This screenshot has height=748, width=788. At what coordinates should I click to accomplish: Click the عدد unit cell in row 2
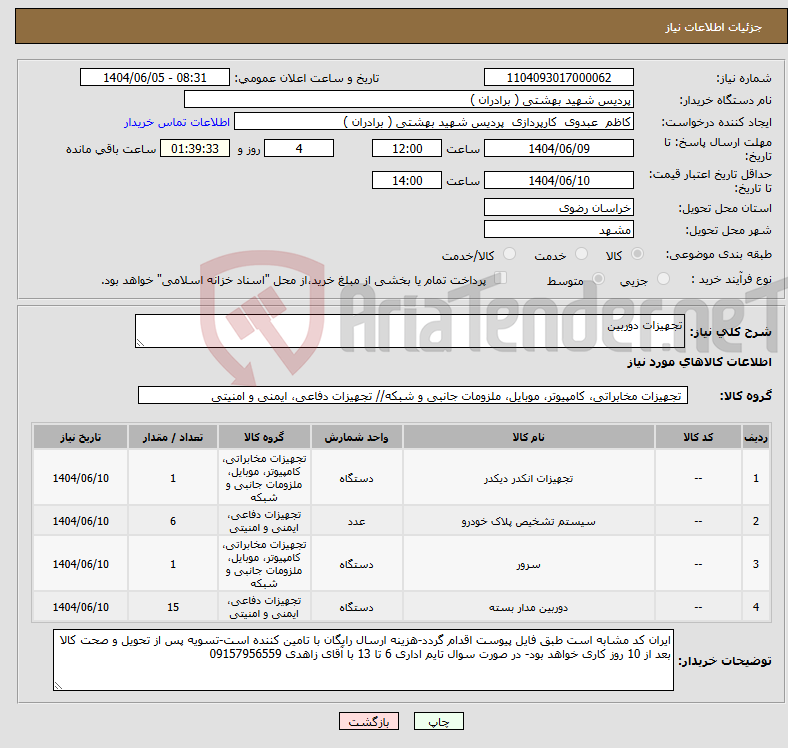[x=356, y=521]
